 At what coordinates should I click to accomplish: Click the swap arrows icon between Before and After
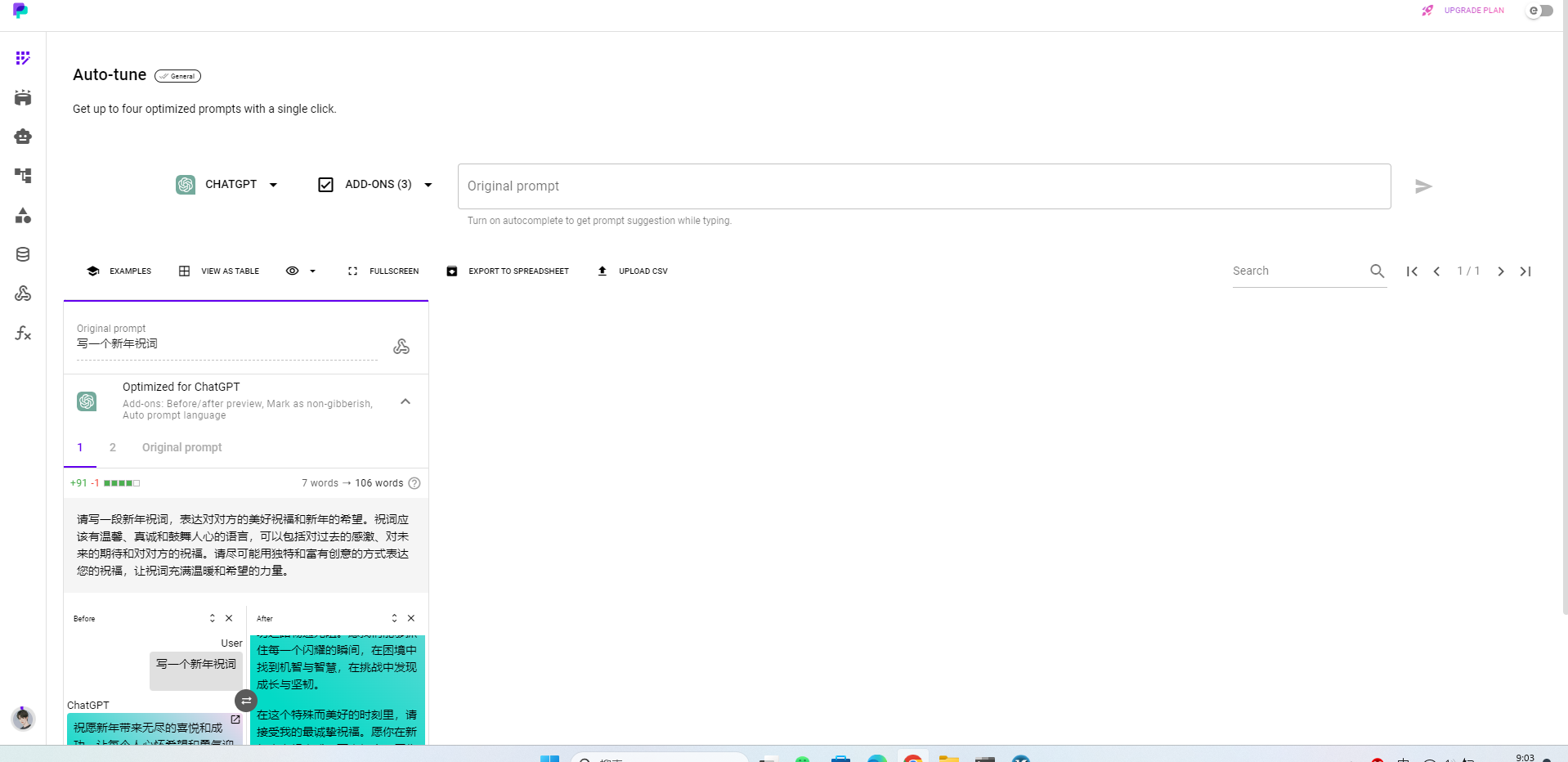click(246, 701)
